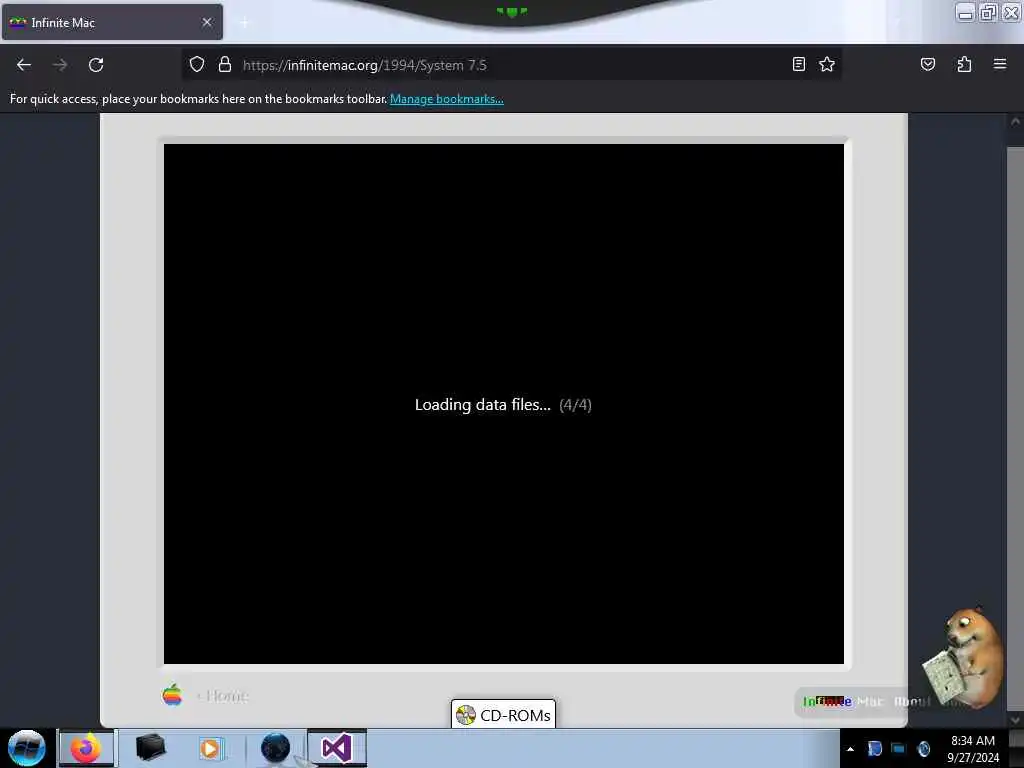This screenshot has height=768, width=1024.
Task: Open Visual Studio from taskbar
Action: [x=337, y=748]
